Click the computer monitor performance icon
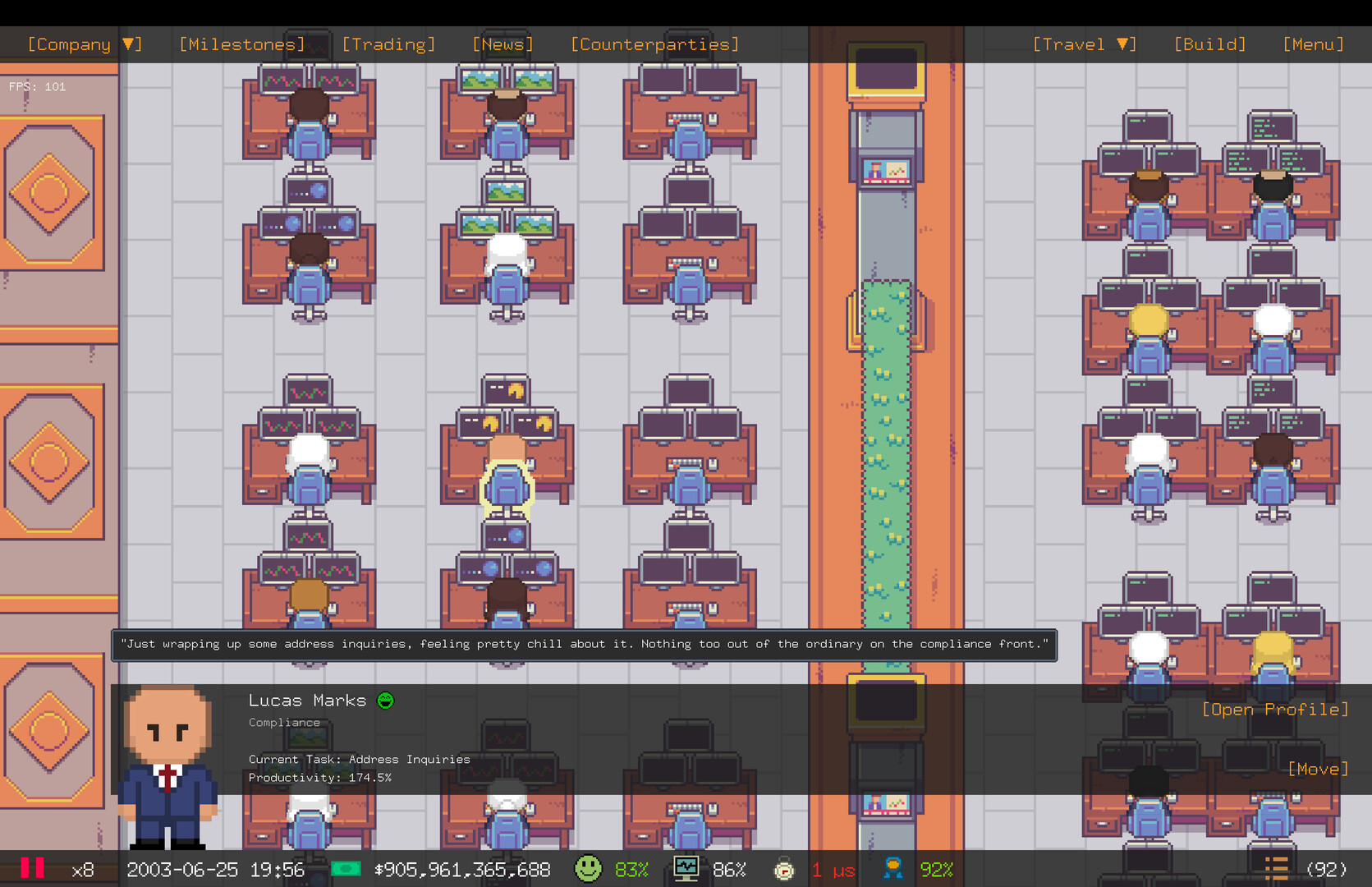1372x887 pixels. tap(686, 869)
